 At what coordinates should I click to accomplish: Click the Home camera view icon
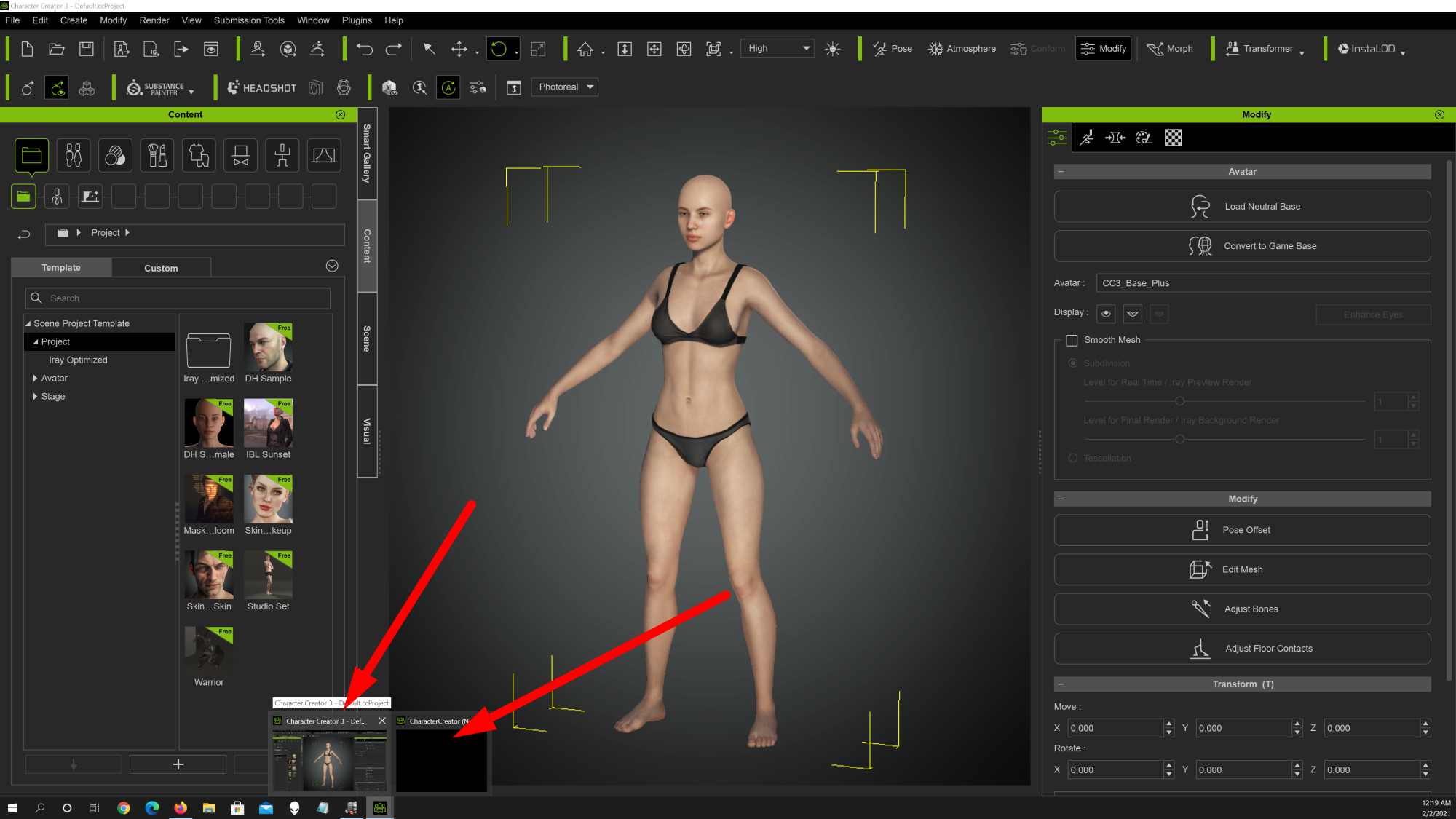[x=585, y=49]
